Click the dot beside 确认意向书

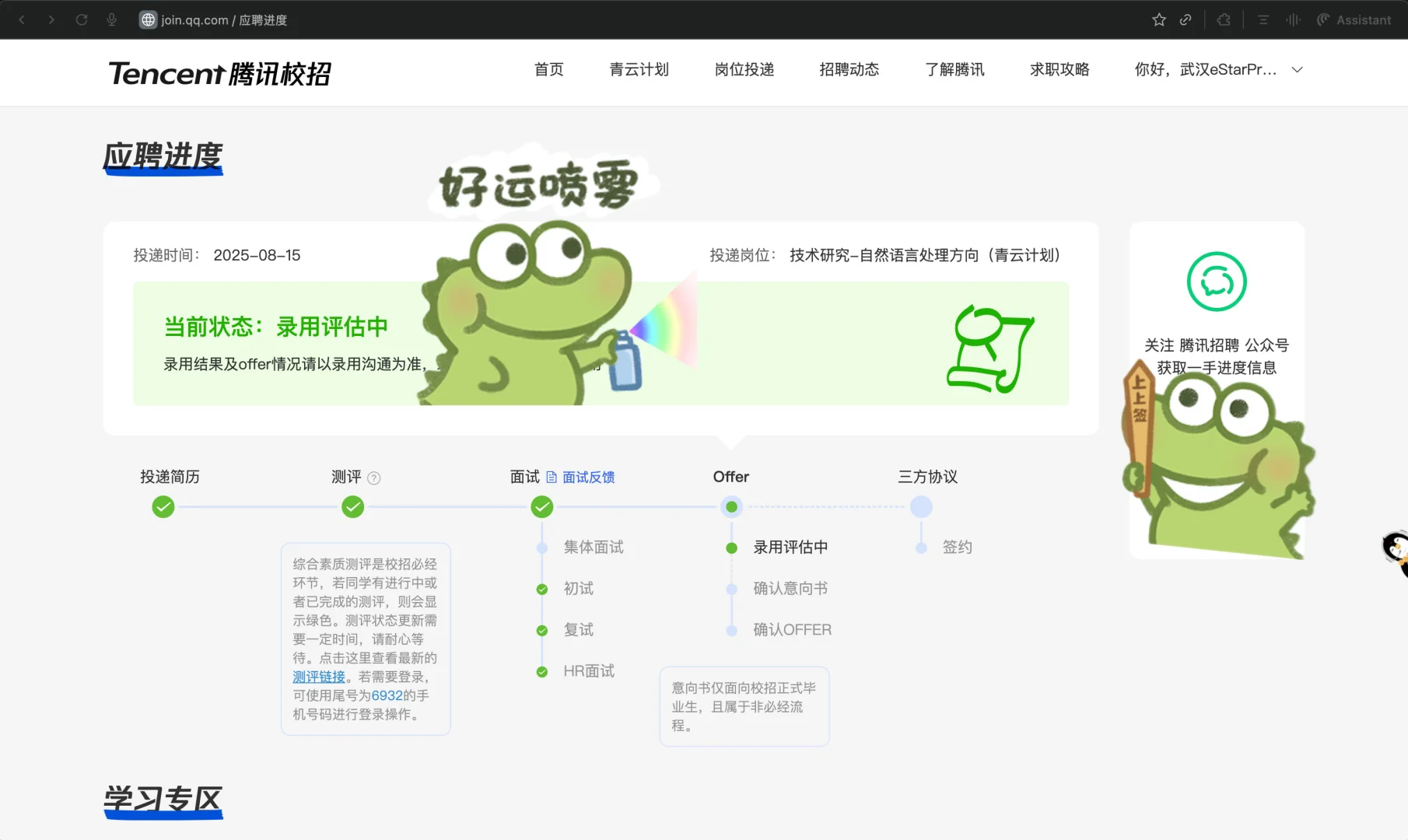tap(731, 590)
